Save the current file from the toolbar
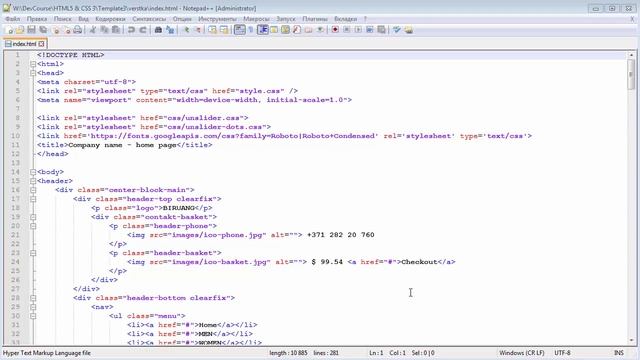Image resolution: width=640 pixels, height=360 pixels. click(31, 30)
